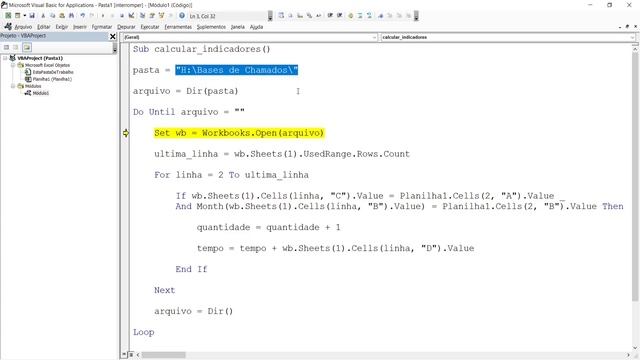The width and height of the screenshot is (640, 360).
Task: Open the Depurar menu
Action: [126, 27]
